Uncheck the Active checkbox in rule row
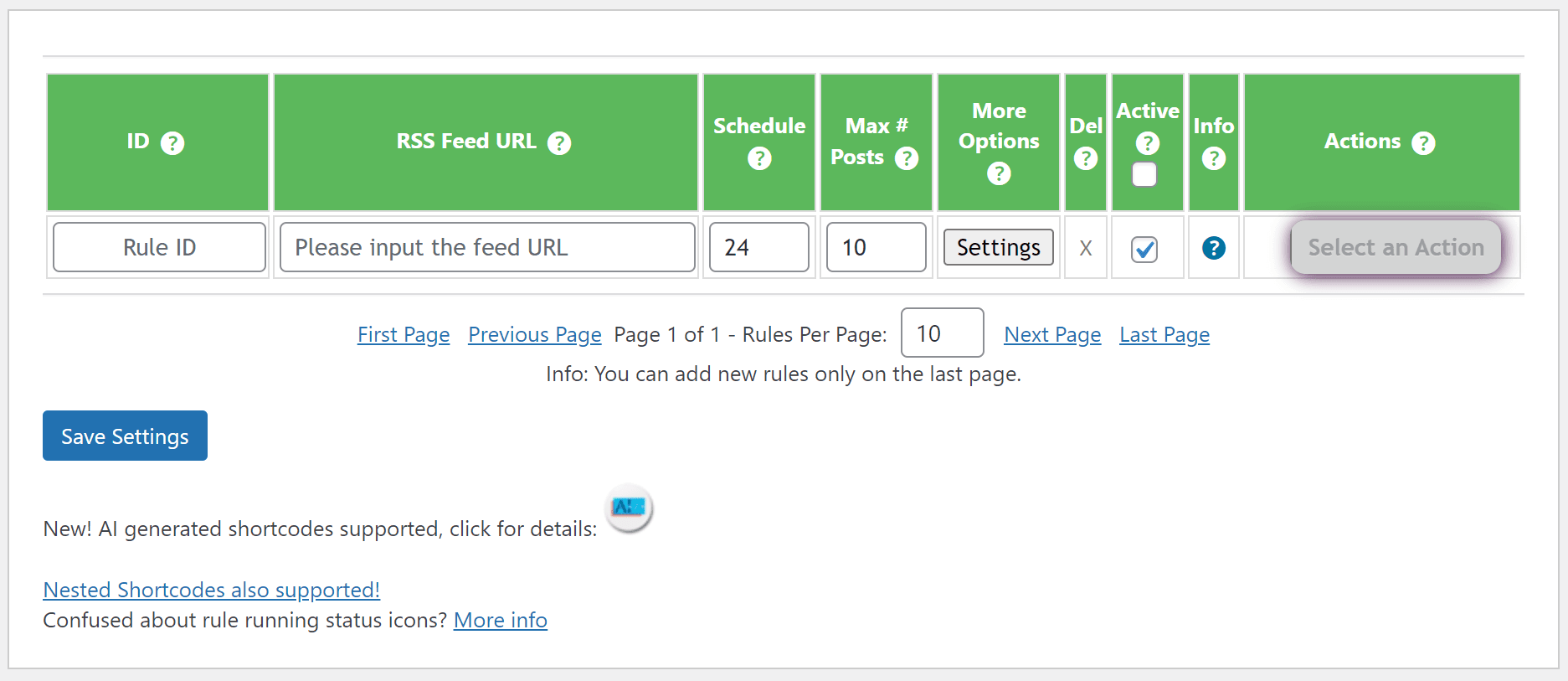Screen dimensions: 1568x681 point(1144,249)
